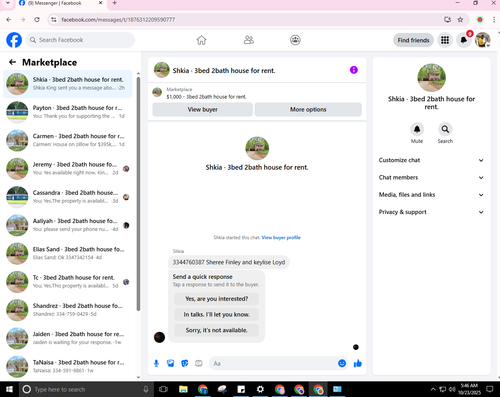This screenshot has height=397, width=500.
Task: Open the Carmen conversation
Action: coord(68,140)
